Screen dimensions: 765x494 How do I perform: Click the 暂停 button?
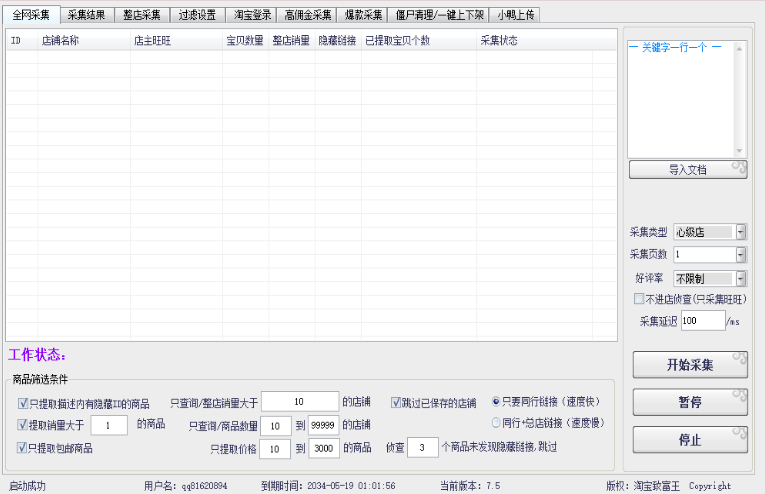coord(690,402)
